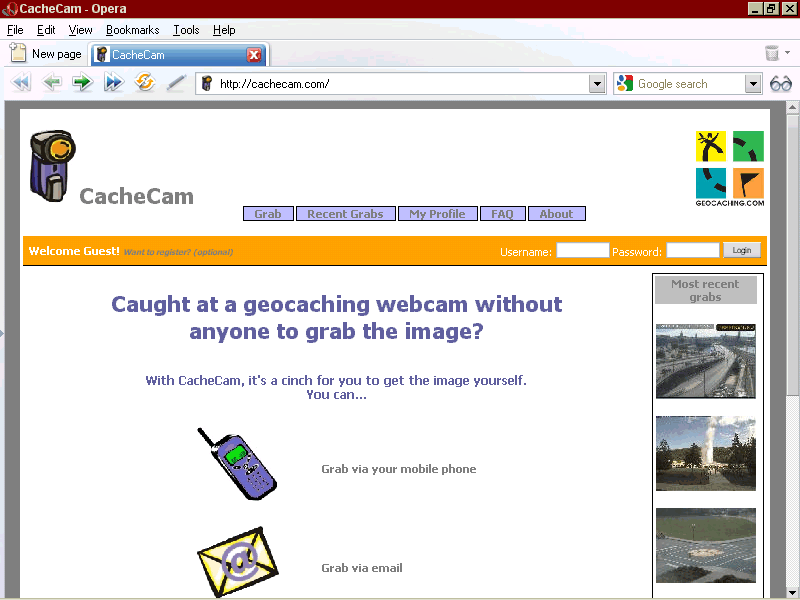Reload the page with the orange icon
Screen dimensions: 800x600
click(144, 82)
